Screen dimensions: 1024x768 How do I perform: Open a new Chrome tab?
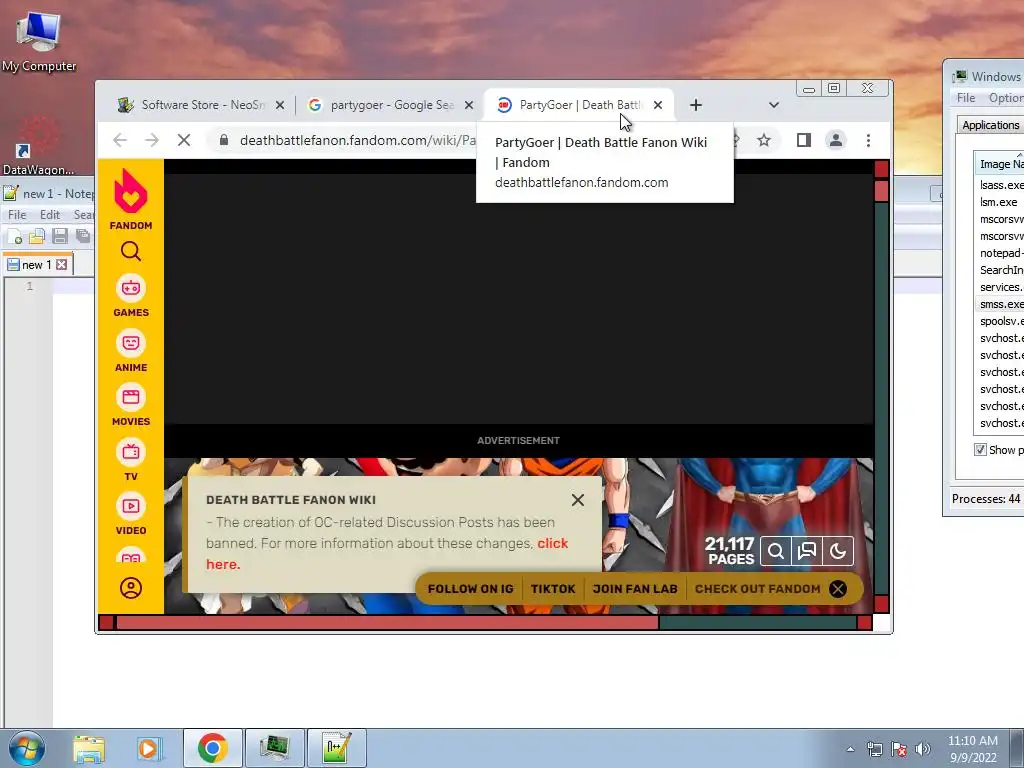coord(696,105)
